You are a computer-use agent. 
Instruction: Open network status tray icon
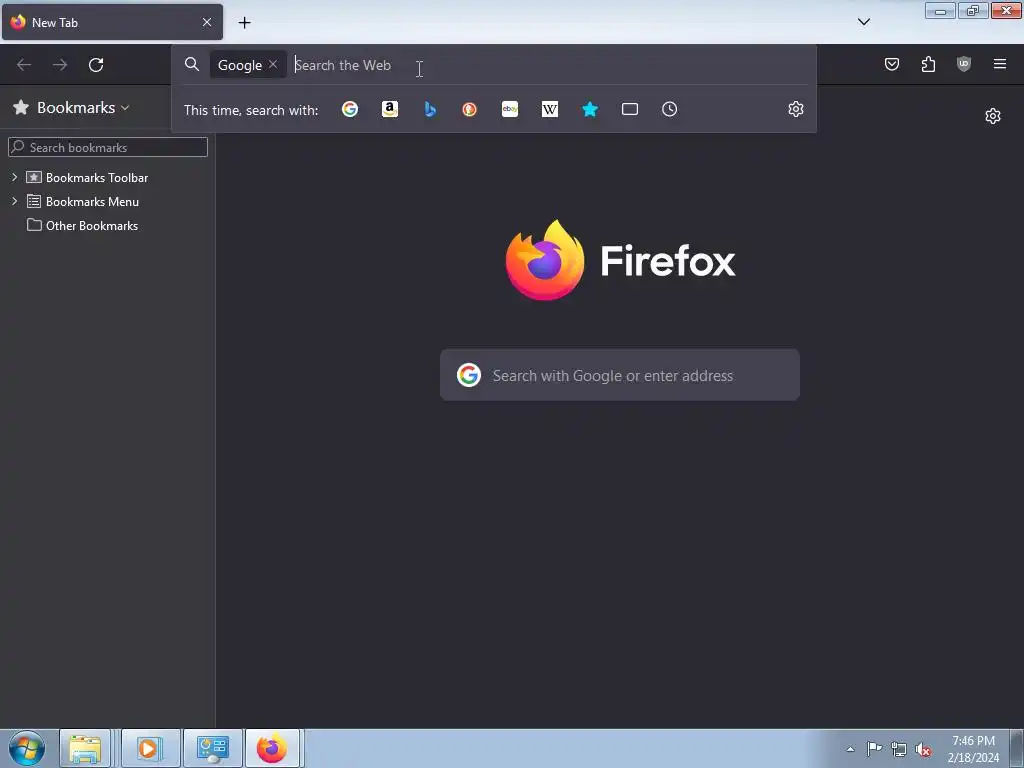click(899, 749)
